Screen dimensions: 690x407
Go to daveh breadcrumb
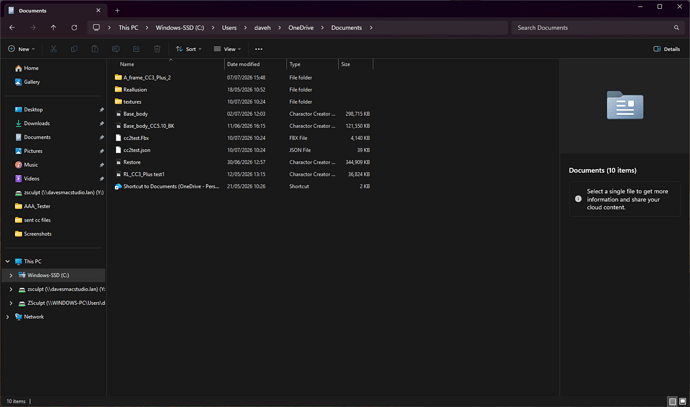[x=262, y=28]
